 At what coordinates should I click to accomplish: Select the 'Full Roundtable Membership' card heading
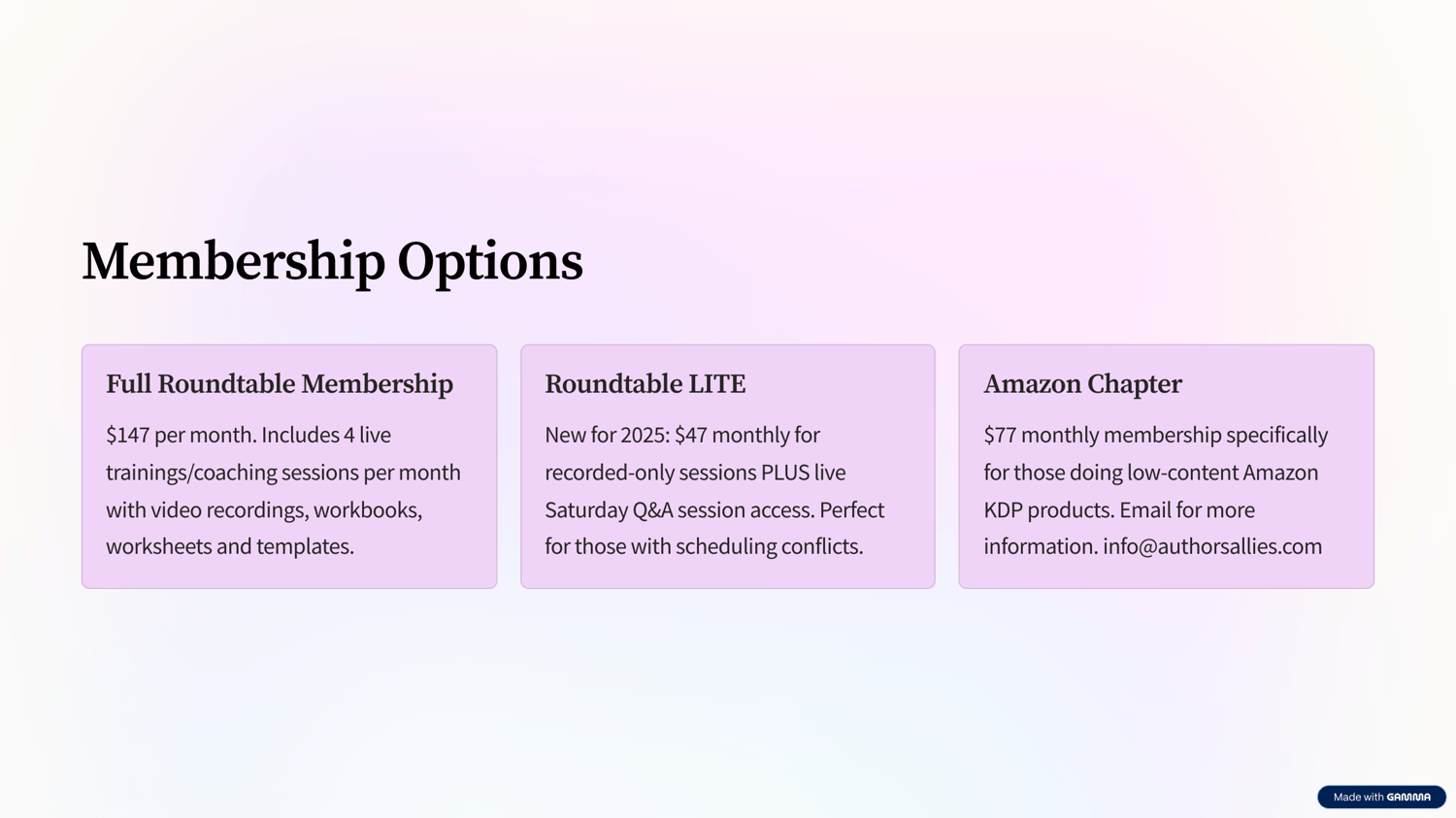280,384
